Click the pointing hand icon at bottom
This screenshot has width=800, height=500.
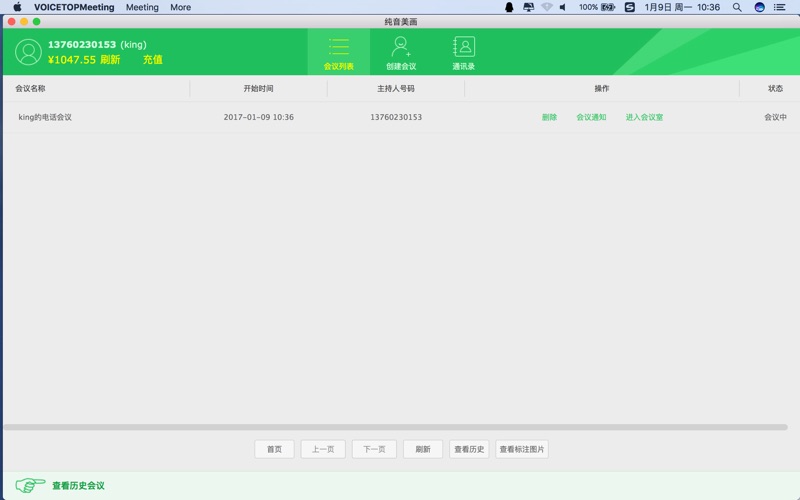pyautogui.click(x=30, y=486)
